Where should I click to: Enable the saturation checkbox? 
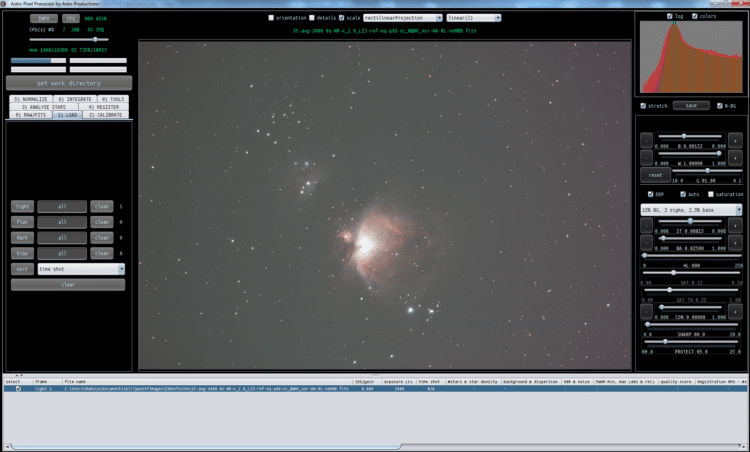pos(710,194)
